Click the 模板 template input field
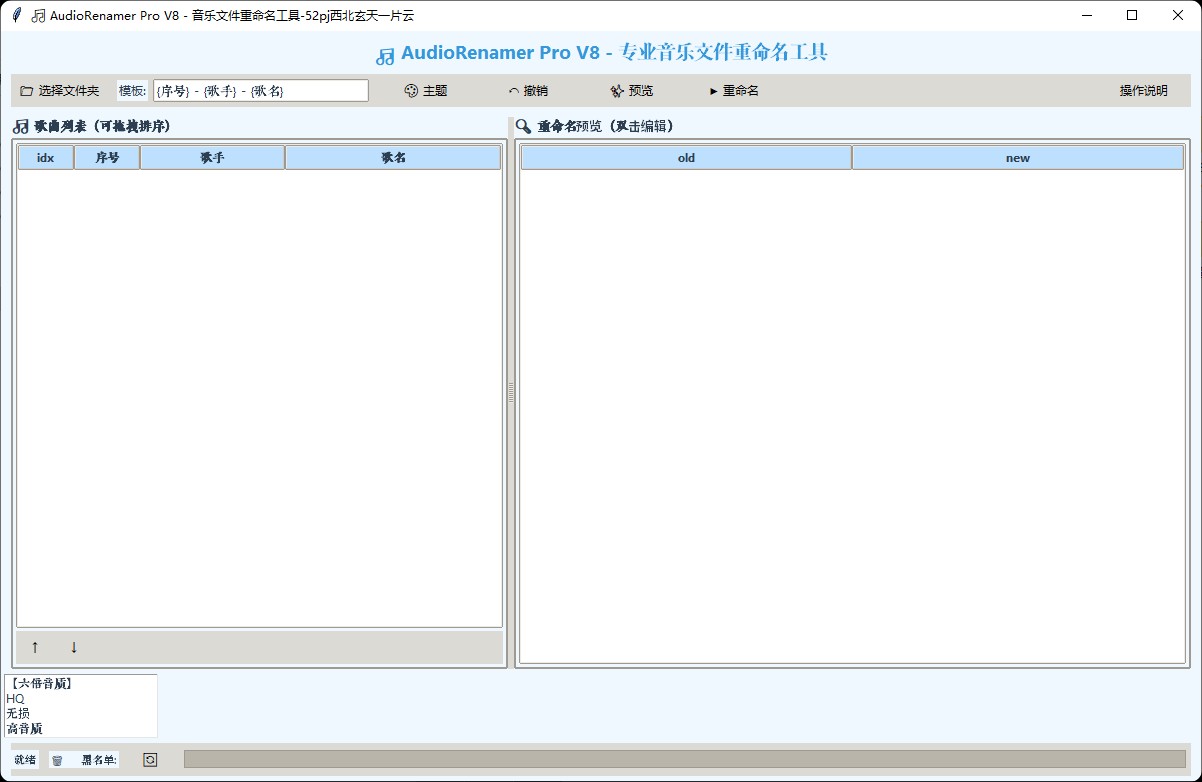Image resolution: width=1202 pixels, height=782 pixels. coord(260,90)
